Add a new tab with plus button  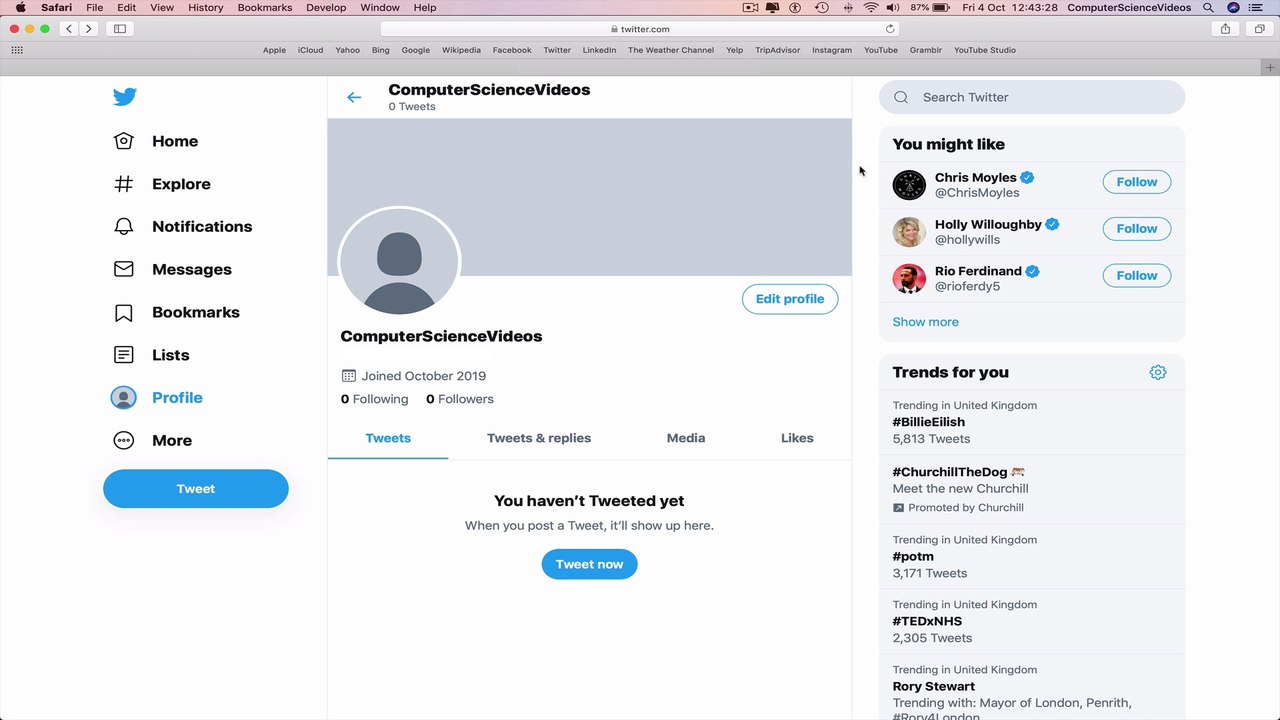click(x=1271, y=67)
